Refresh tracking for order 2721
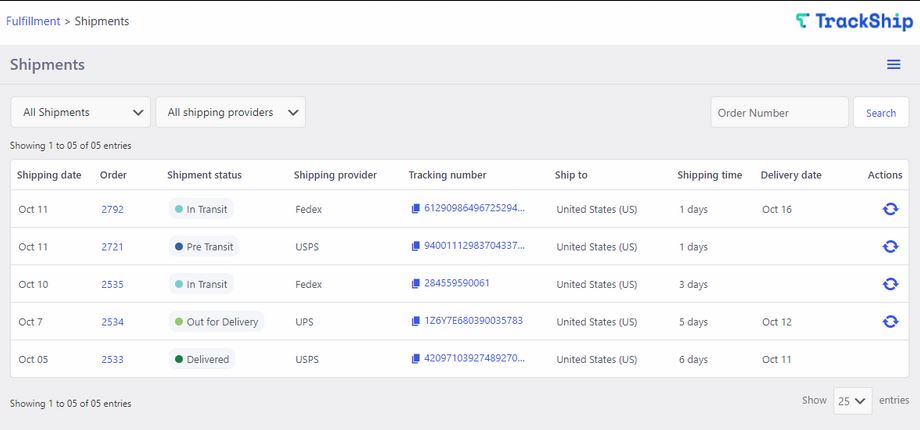Viewport: 920px width, 430px height. pyautogui.click(x=890, y=246)
